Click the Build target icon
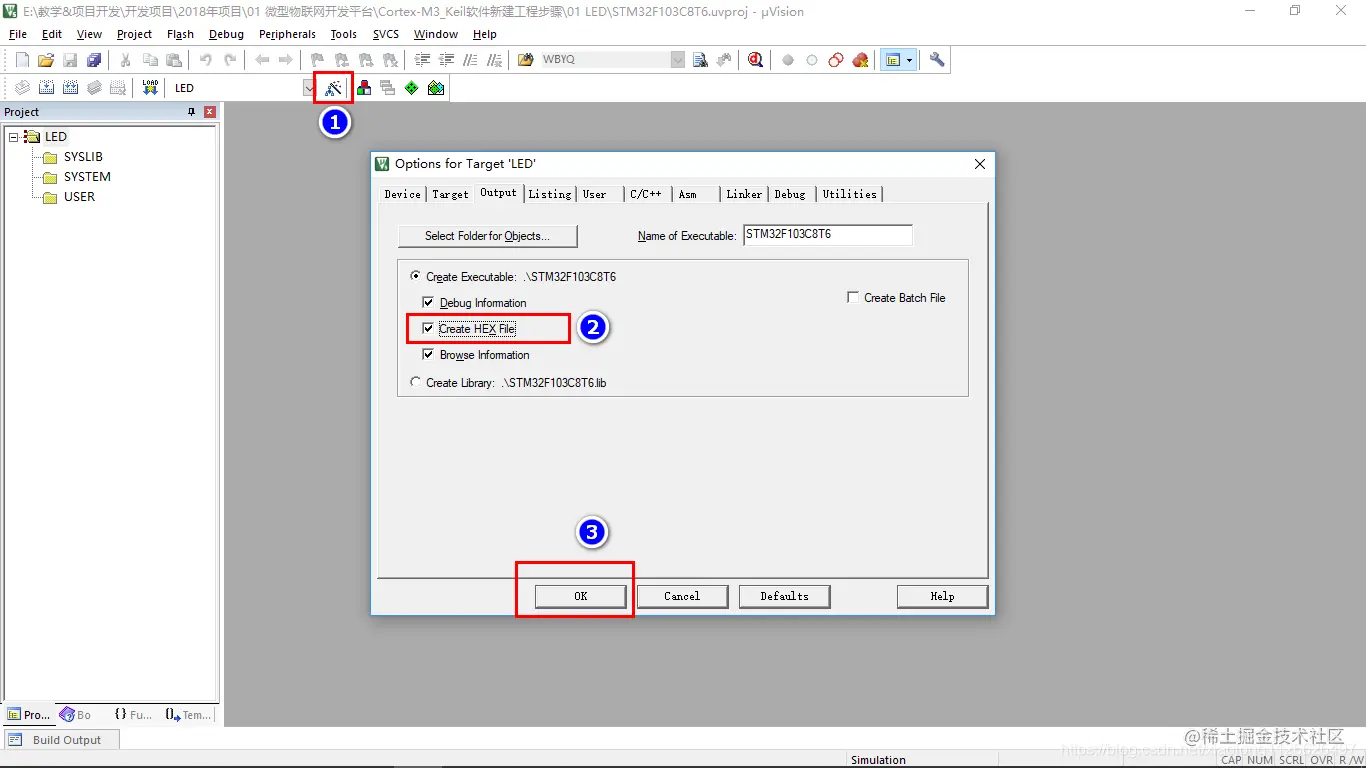The image size is (1366, 768). tap(46, 88)
